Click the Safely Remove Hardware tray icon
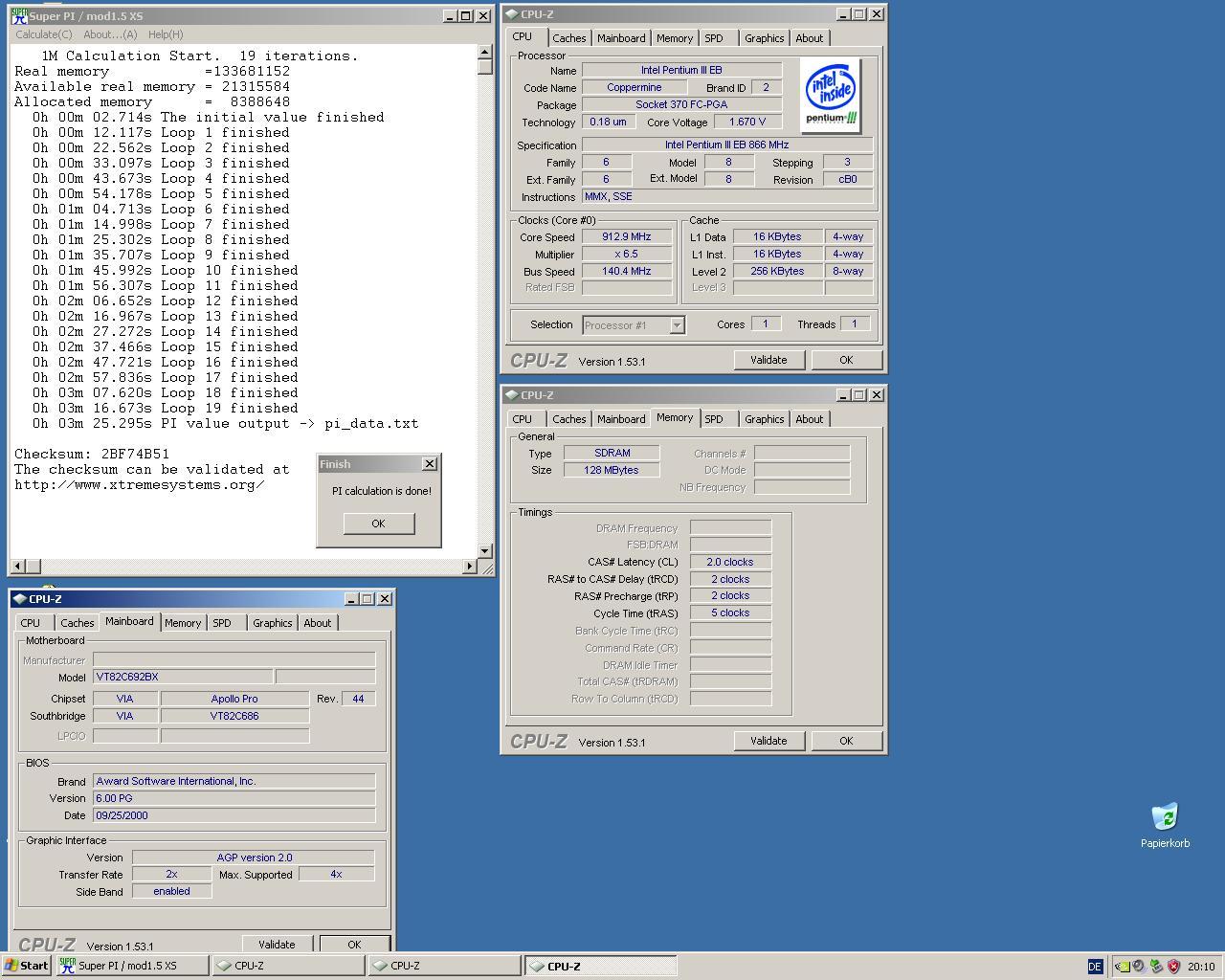The image size is (1225, 980). tap(1156, 967)
